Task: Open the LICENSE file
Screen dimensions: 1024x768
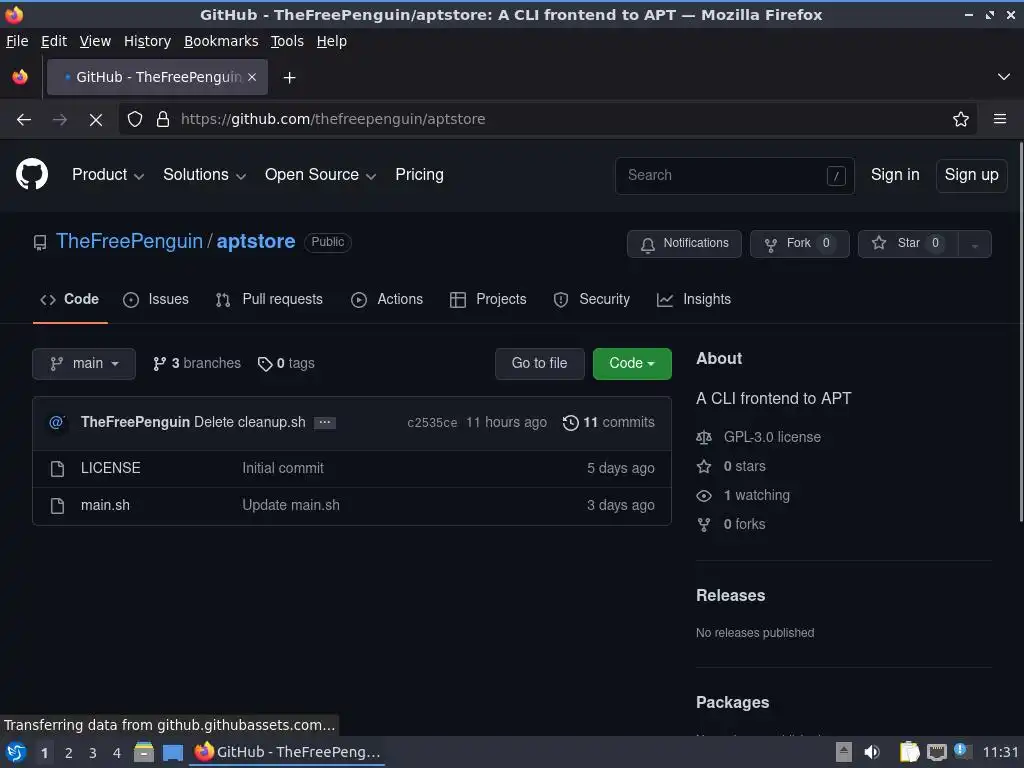Action: pyautogui.click(x=110, y=468)
